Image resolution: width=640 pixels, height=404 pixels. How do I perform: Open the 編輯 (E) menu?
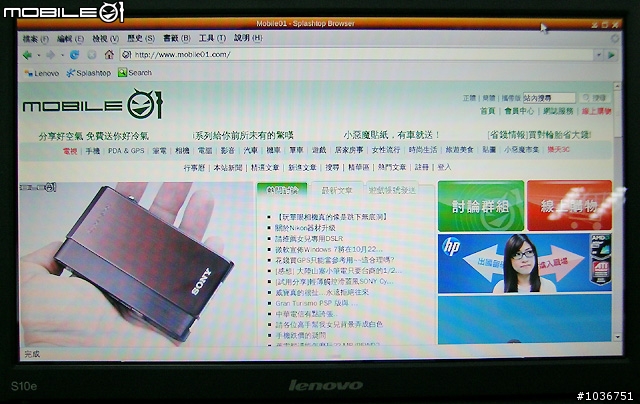(x=70, y=39)
